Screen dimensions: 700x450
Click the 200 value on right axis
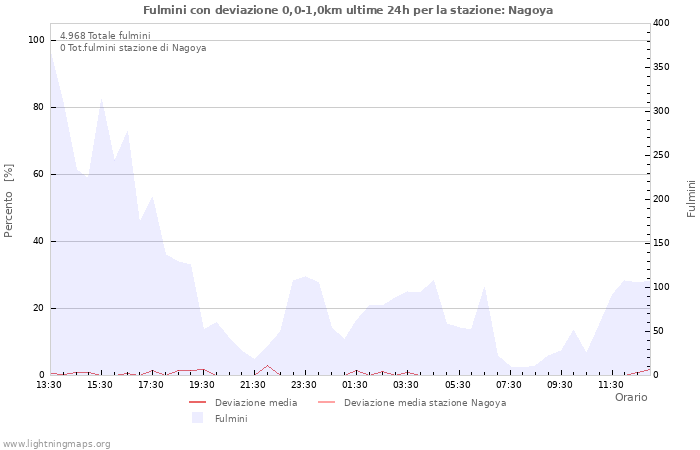pyautogui.click(x=661, y=199)
